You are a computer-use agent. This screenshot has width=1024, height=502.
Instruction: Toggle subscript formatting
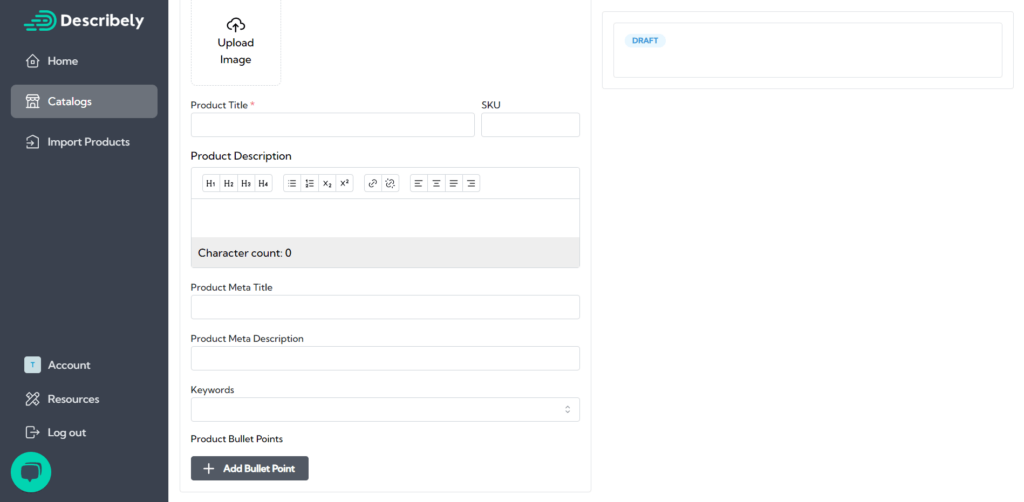[x=327, y=183]
